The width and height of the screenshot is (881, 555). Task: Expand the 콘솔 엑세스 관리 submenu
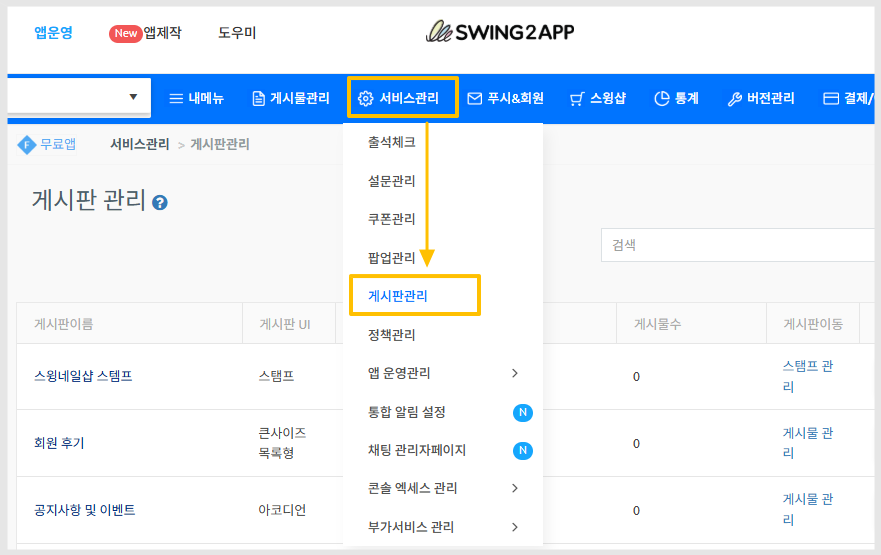pyautogui.click(x=515, y=488)
